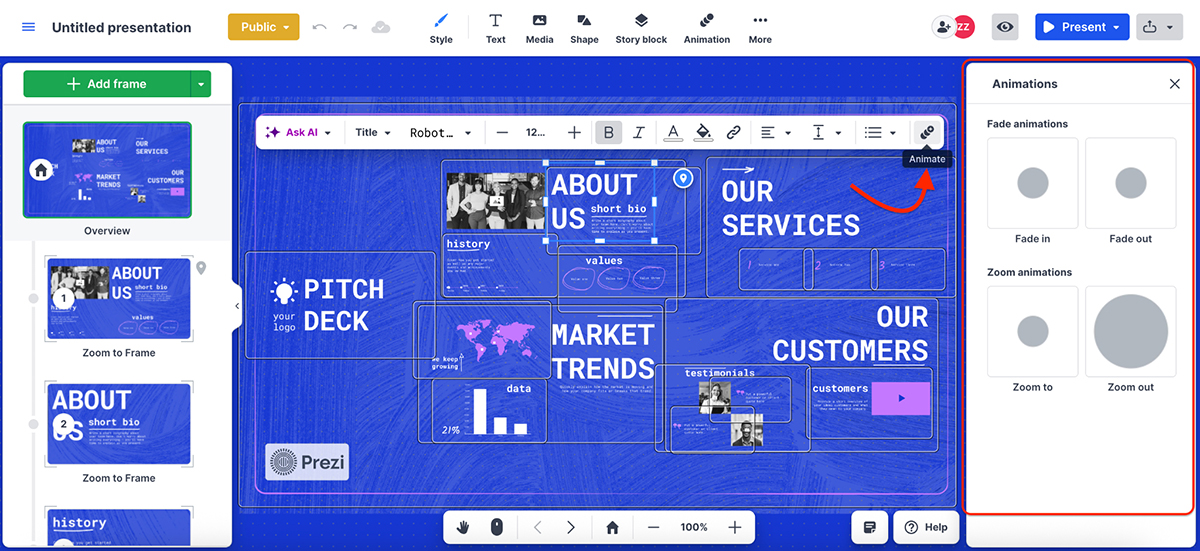Open the More options menu
The width and height of the screenshot is (1200, 551).
click(x=760, y=28)
